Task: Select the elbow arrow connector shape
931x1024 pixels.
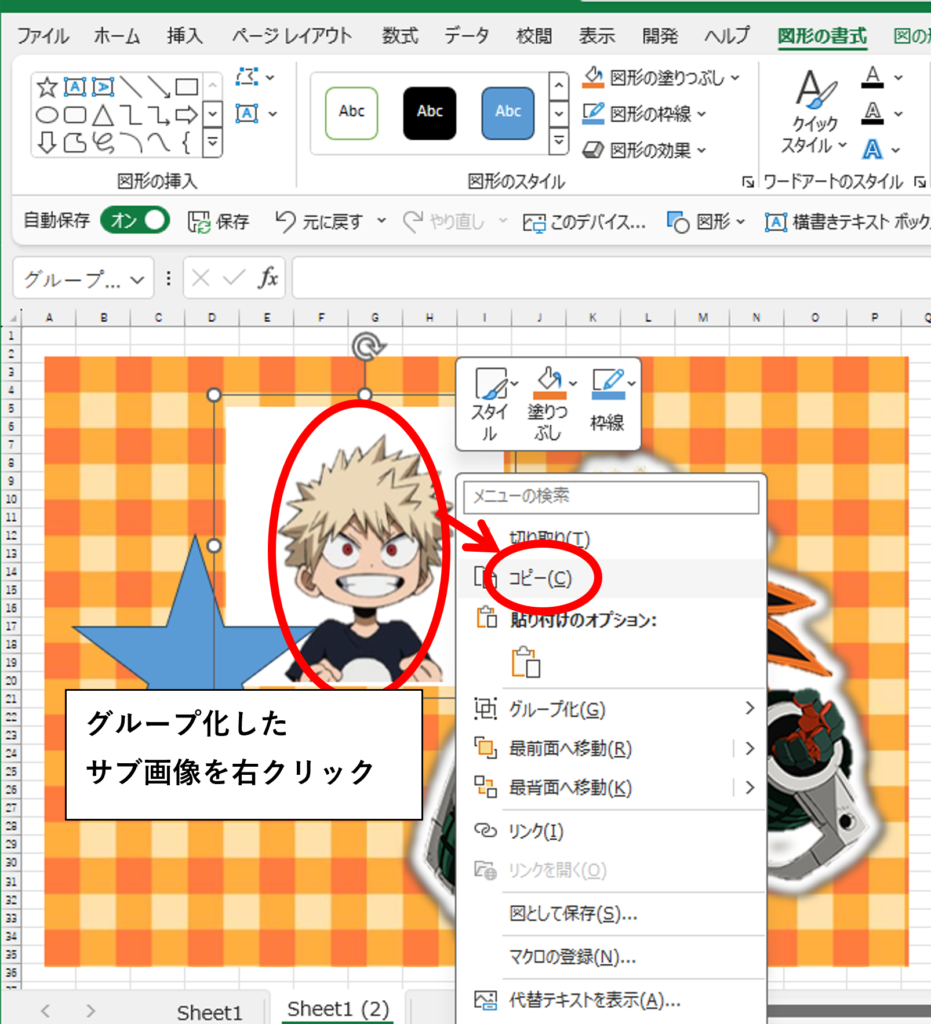Action: point(159,115)
